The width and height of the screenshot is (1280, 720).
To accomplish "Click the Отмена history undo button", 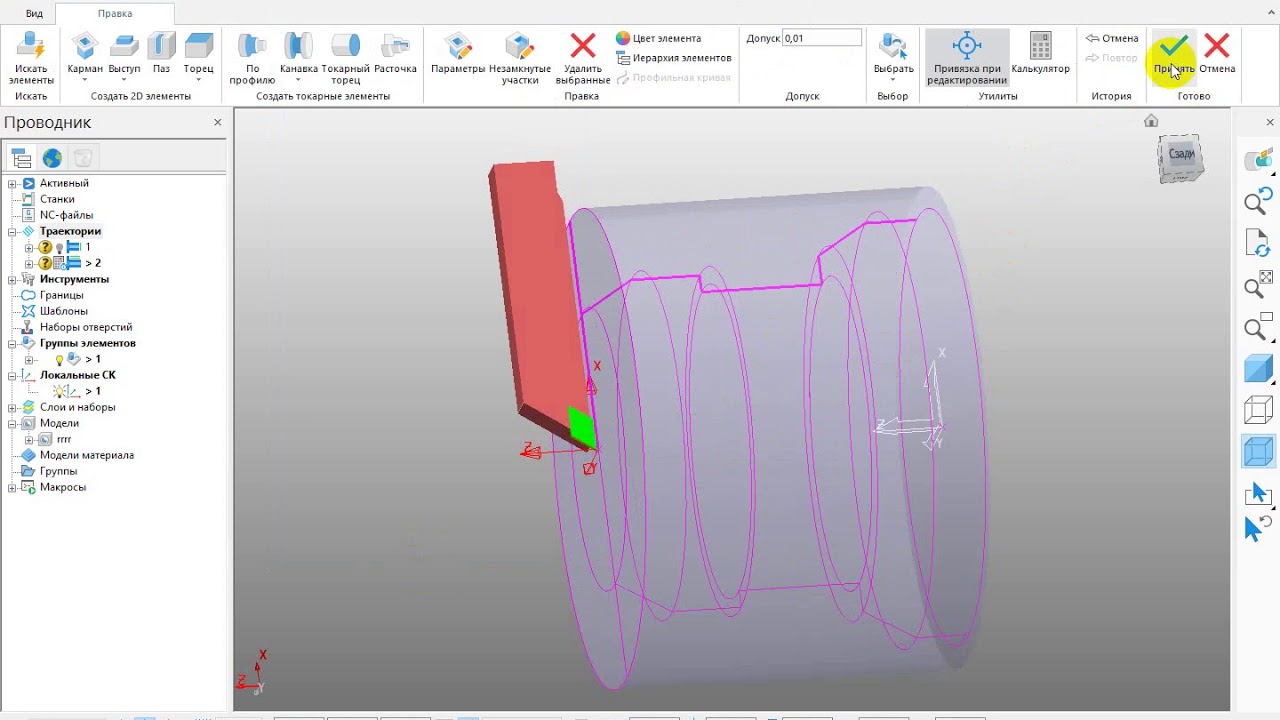I will point(1112,38).
